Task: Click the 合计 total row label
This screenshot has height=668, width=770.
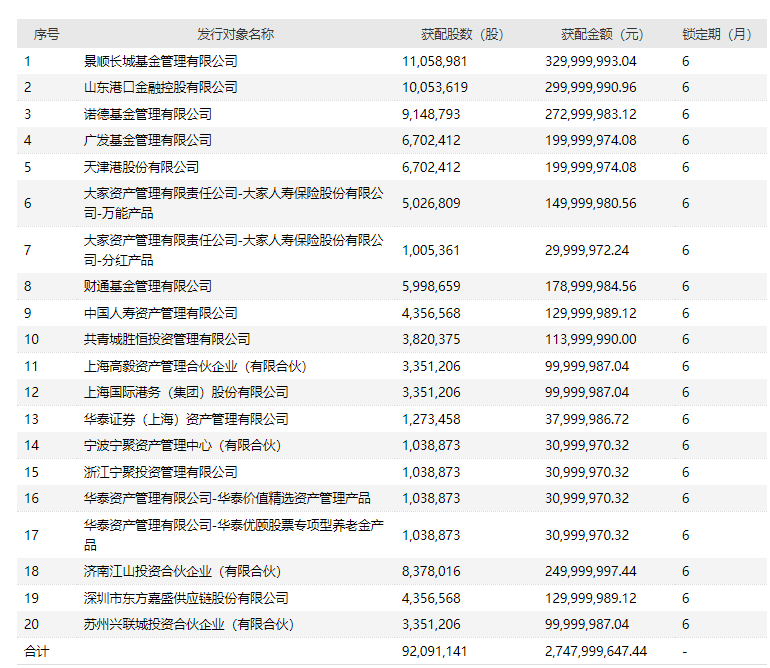Action: tap(37, 652)
